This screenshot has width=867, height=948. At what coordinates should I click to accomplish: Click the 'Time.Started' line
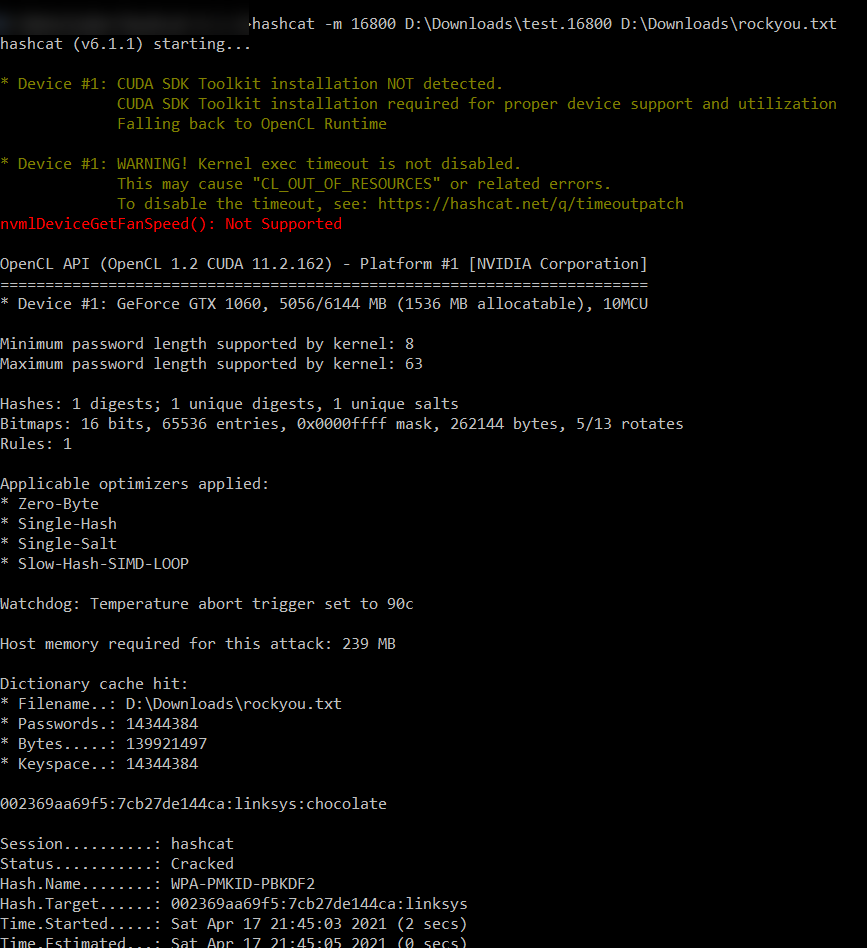(x=234, y=924)
